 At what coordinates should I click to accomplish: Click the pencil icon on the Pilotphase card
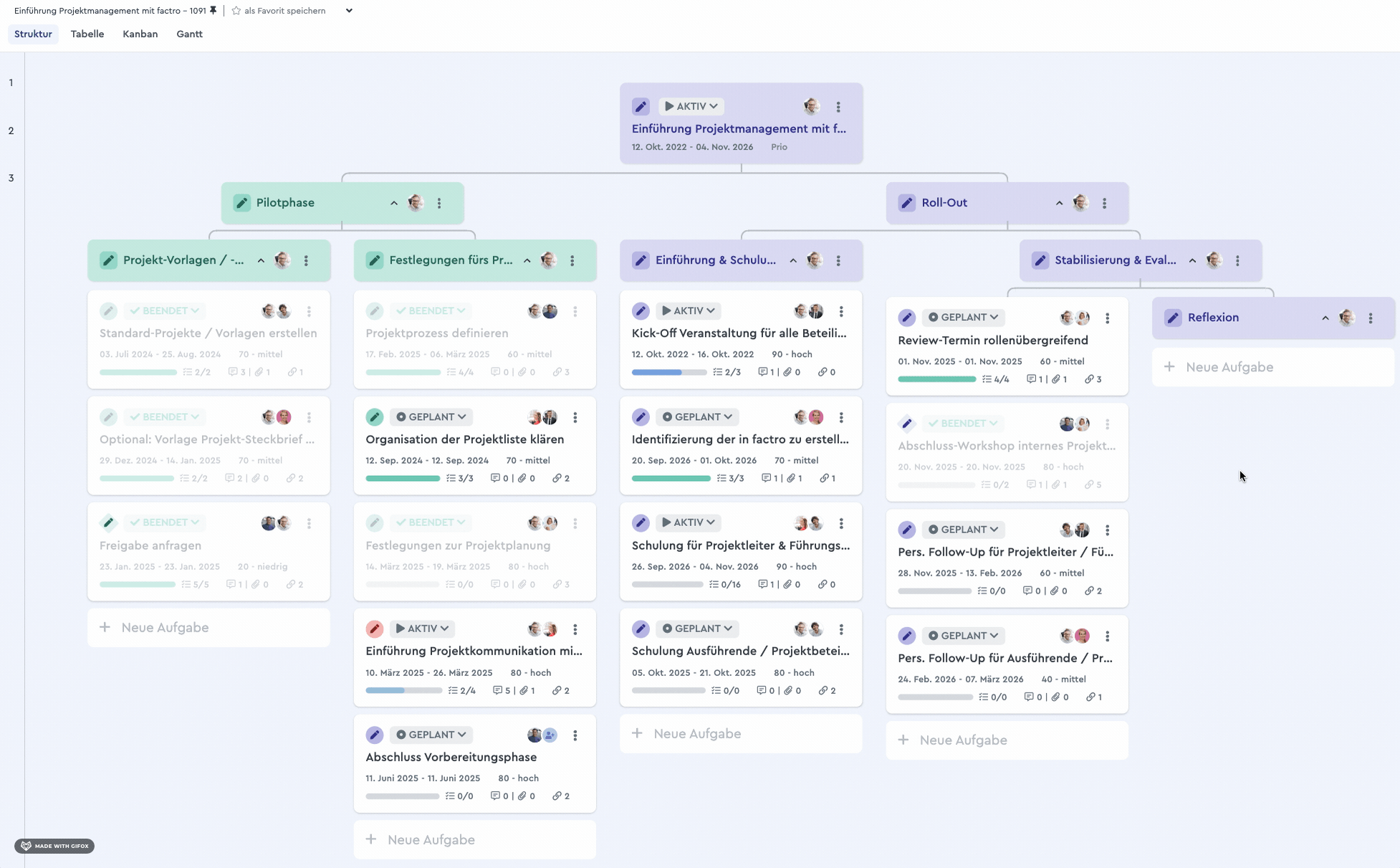pyautogui.click(x=242, y=203)
